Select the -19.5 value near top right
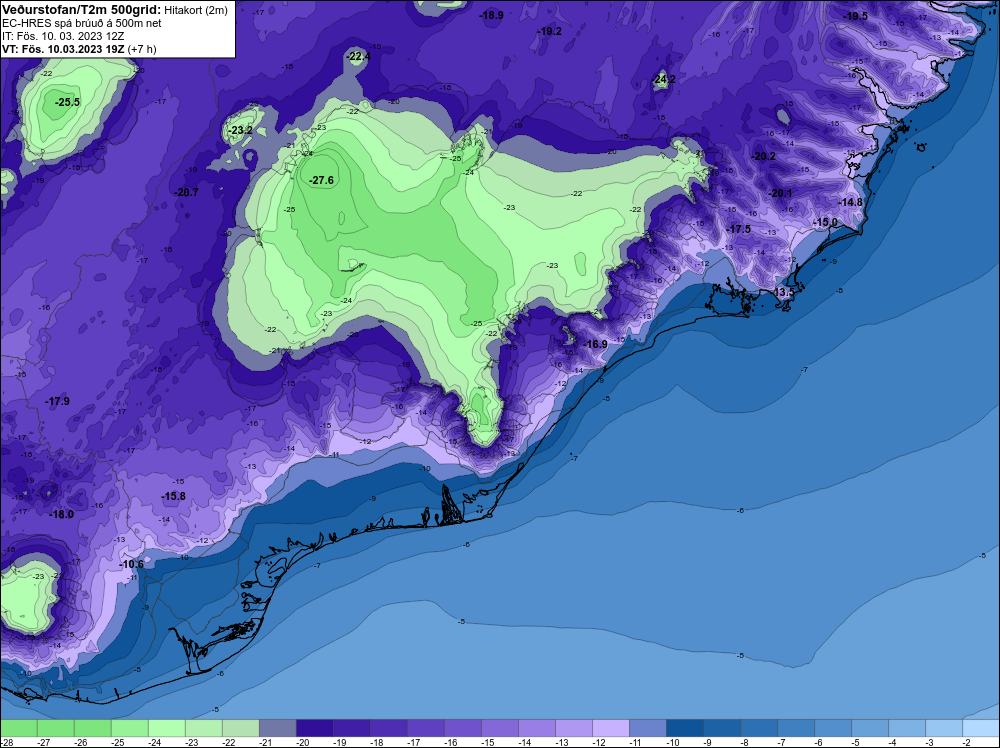The width and height of the screenshot is (1000, 748). [856, 17]
